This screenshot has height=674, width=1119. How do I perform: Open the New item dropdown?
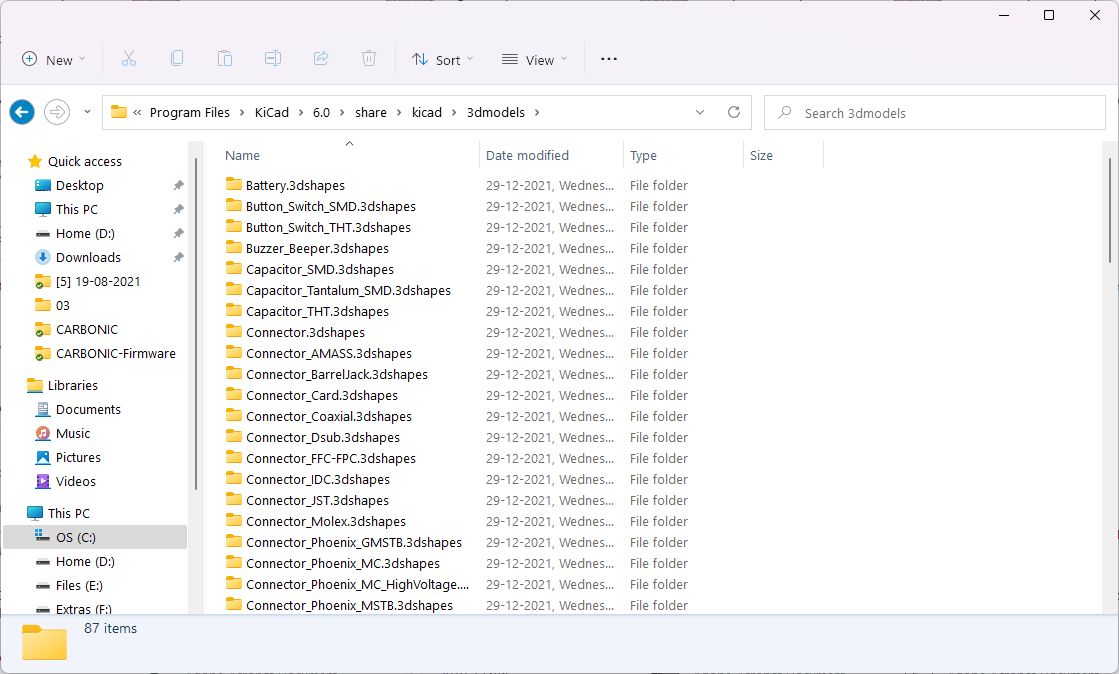pyautogui.click(x=54, y=59)
